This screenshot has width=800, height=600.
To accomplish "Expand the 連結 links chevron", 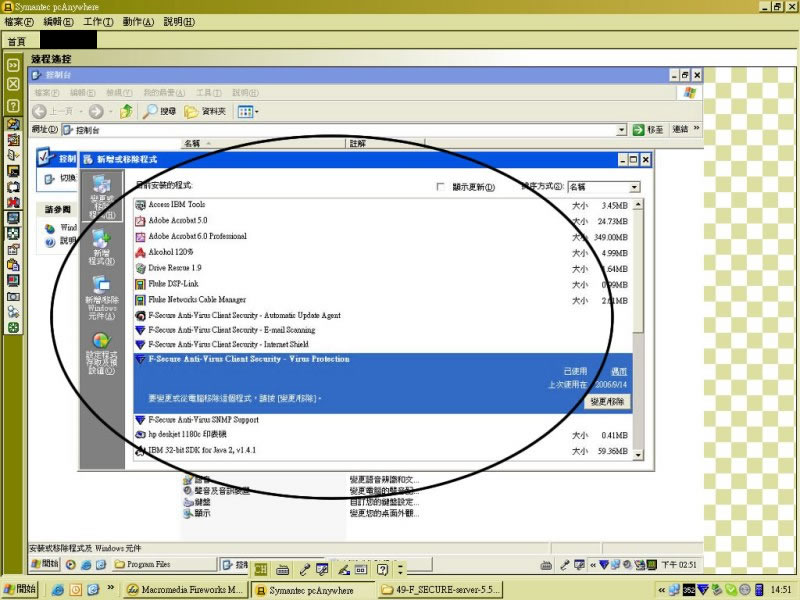I will point(696,128).
